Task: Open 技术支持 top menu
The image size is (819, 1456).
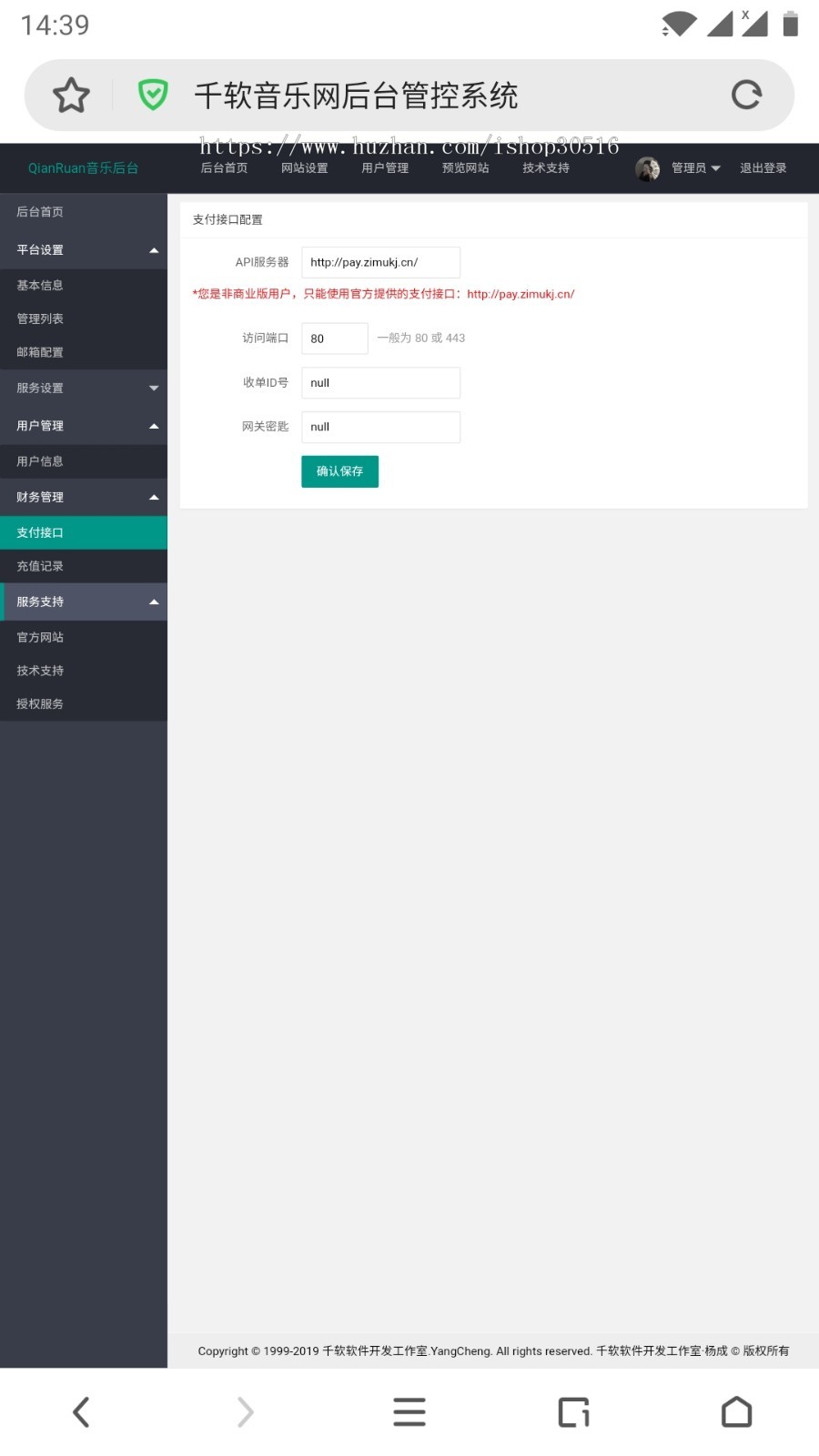Action: (x=546, y=168)
